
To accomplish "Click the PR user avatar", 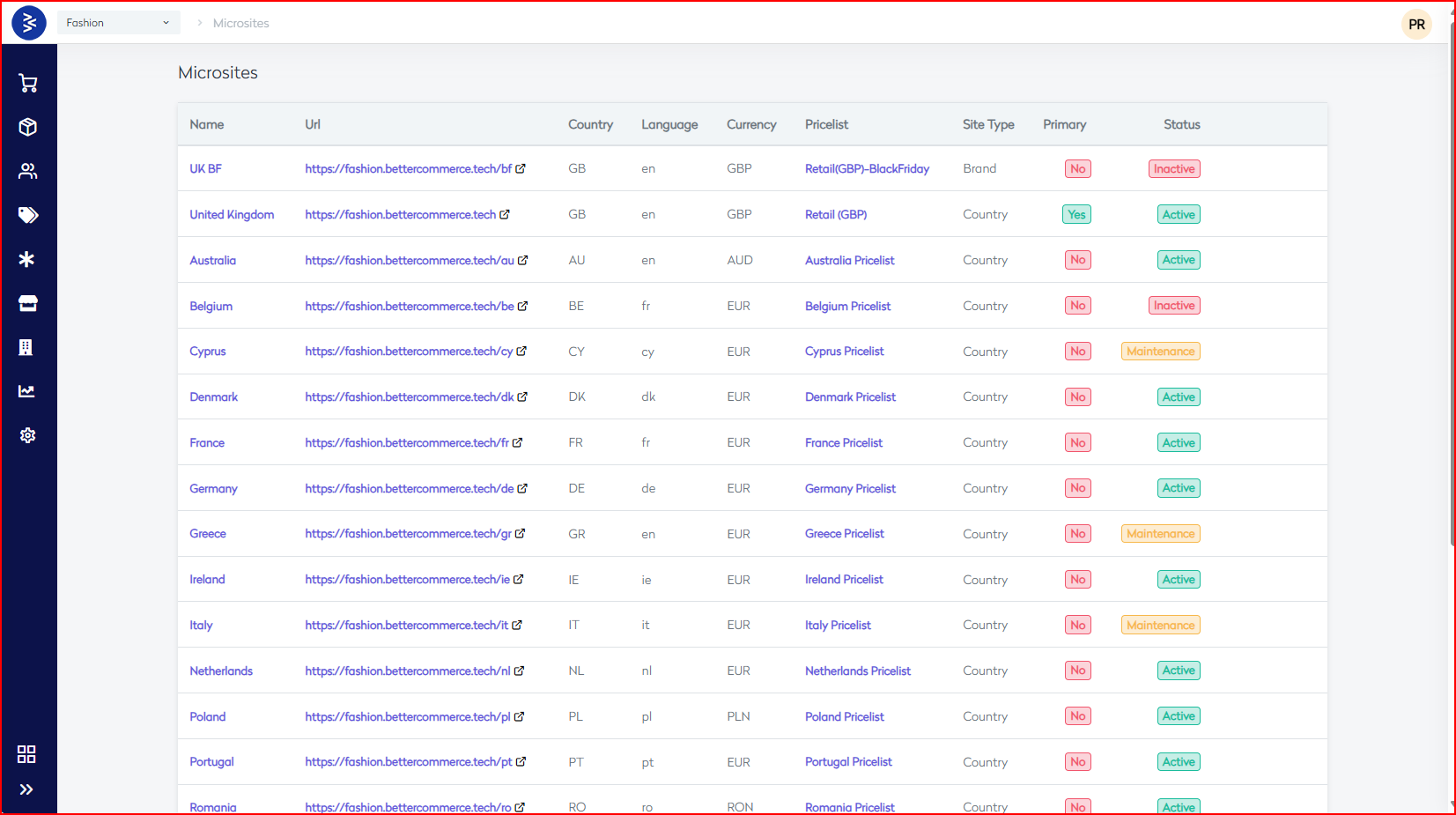I will pyautogui.click(x=1416, y=25).
